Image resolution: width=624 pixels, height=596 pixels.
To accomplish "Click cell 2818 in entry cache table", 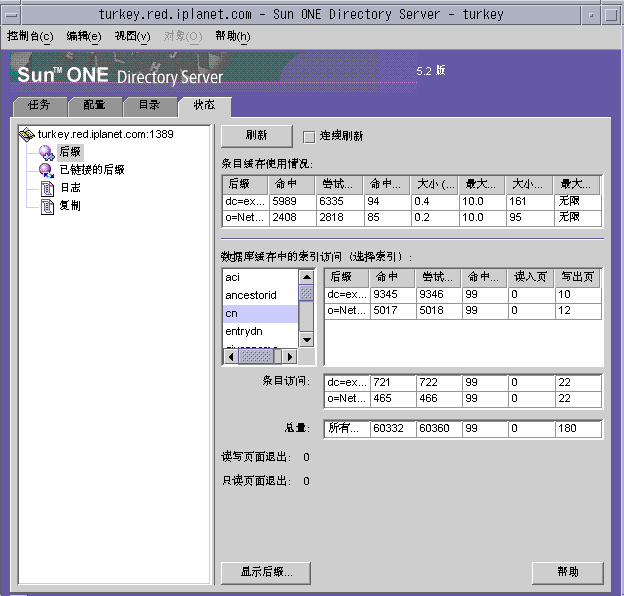I will pyautogui.click(x=339, y=218).
